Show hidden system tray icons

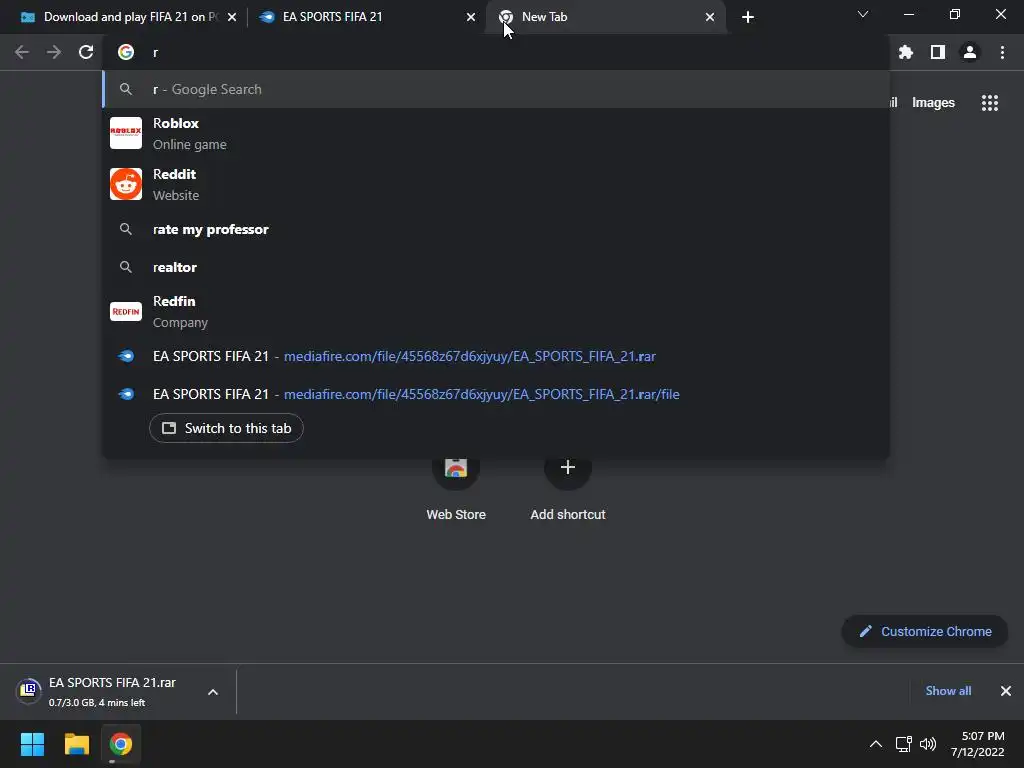point(876,744)
